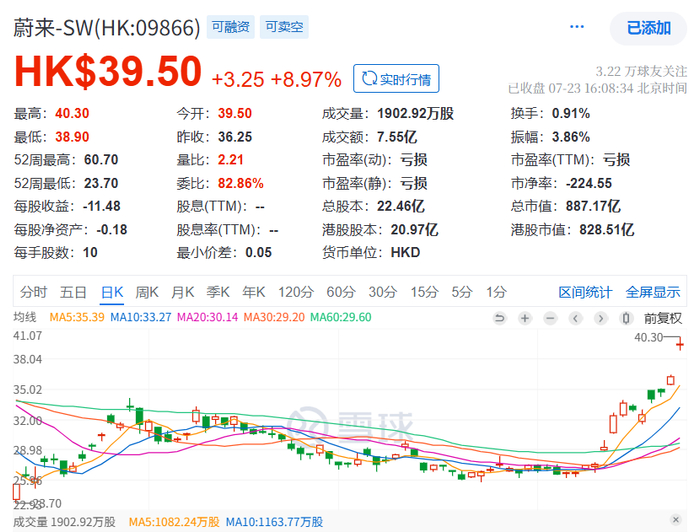Click the latest candlestick marked 40.30
700x532 pixels.
pyautogui.click(x=679, y=345)
